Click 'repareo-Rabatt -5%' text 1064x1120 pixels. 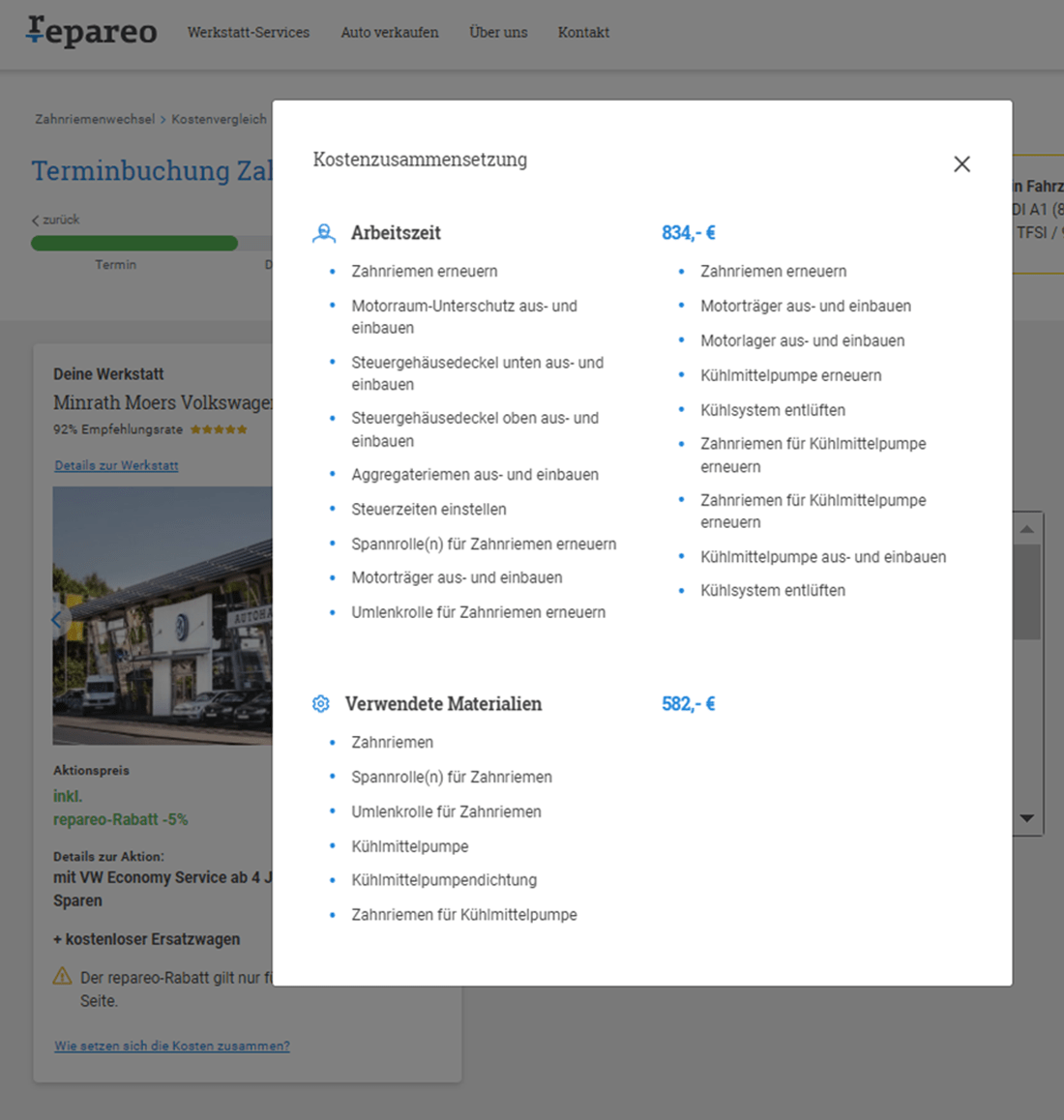coord(121,819)
